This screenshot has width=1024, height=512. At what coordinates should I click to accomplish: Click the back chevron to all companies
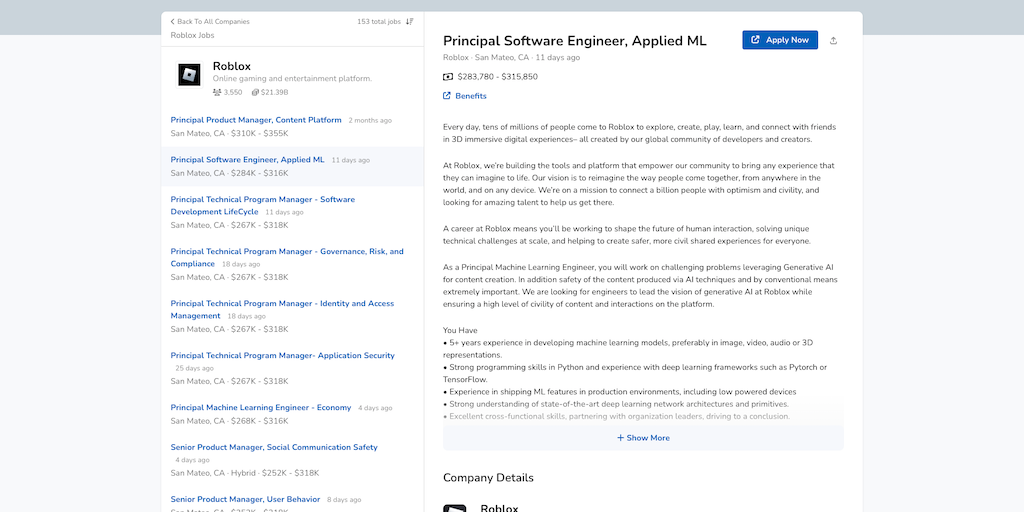coord(172,21)
